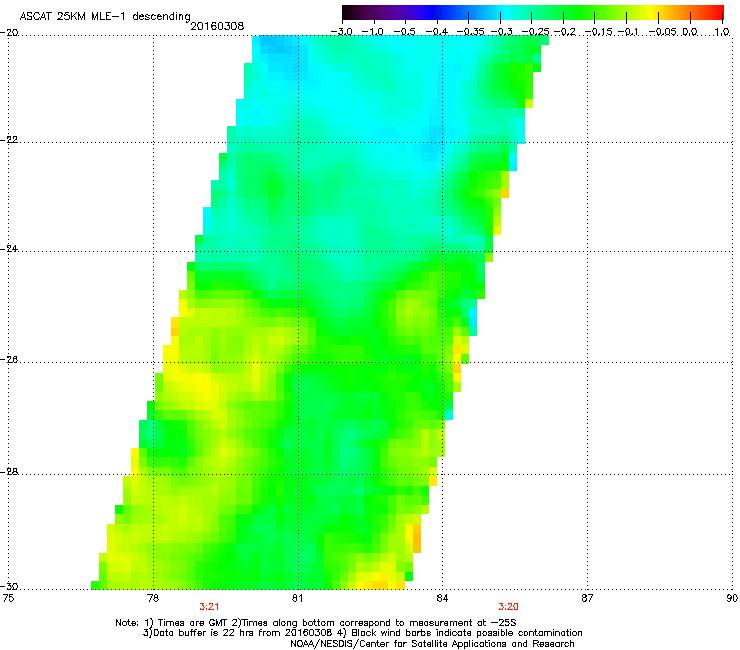This screenshot has width=740, height=650.
Task: Click the colorbar tick label -0.2
Action: click(565, 32)
